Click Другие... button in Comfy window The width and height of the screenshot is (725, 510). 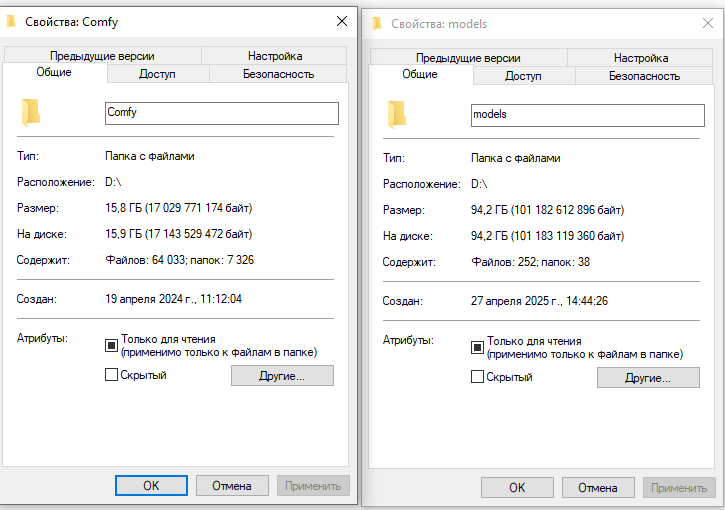[x=282, y=375]
